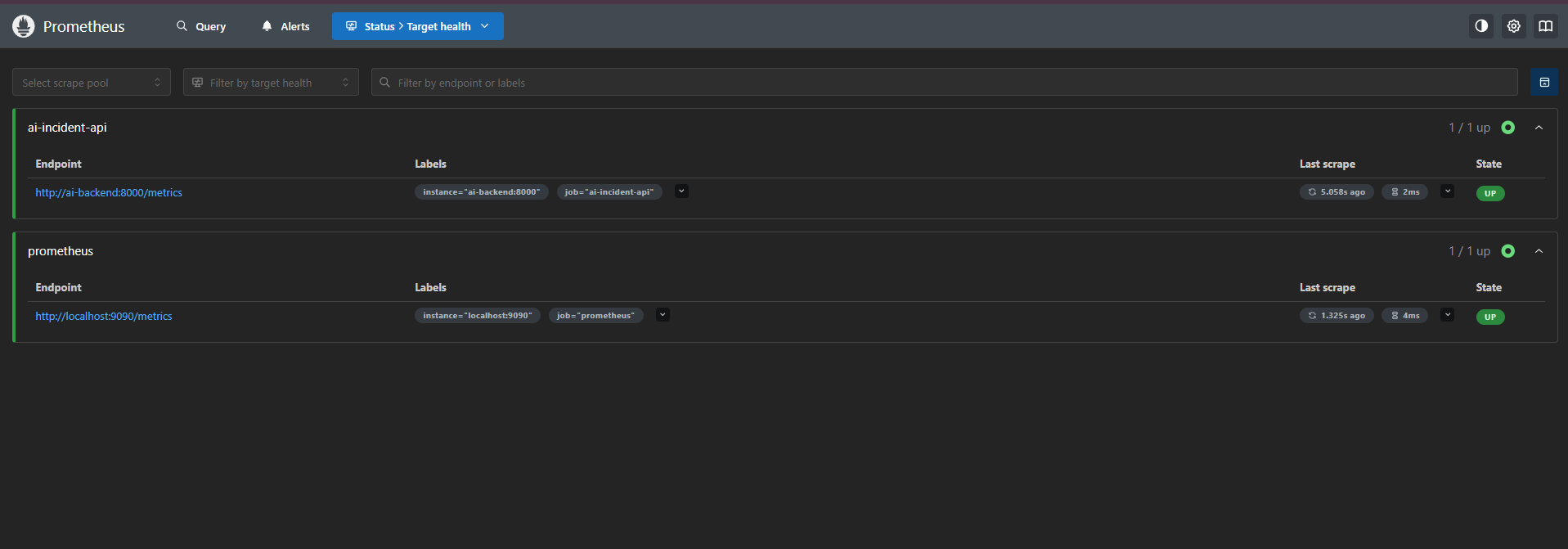Image resolution: width=1568 pixels, height=549 pixels.
Task: Open settings via the gear icon
Action: pyautogui.click(x=1514, y=26)
